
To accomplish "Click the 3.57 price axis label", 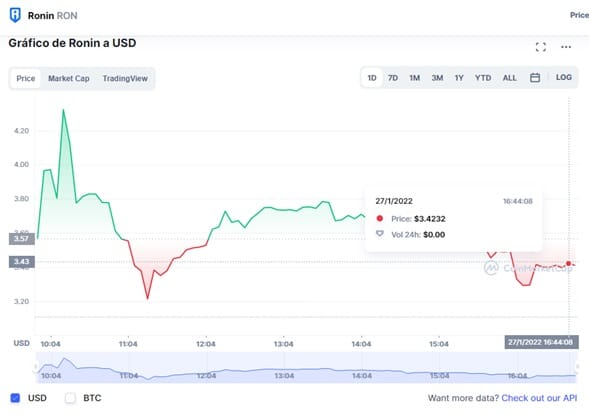I will click(x=21, y=239).
